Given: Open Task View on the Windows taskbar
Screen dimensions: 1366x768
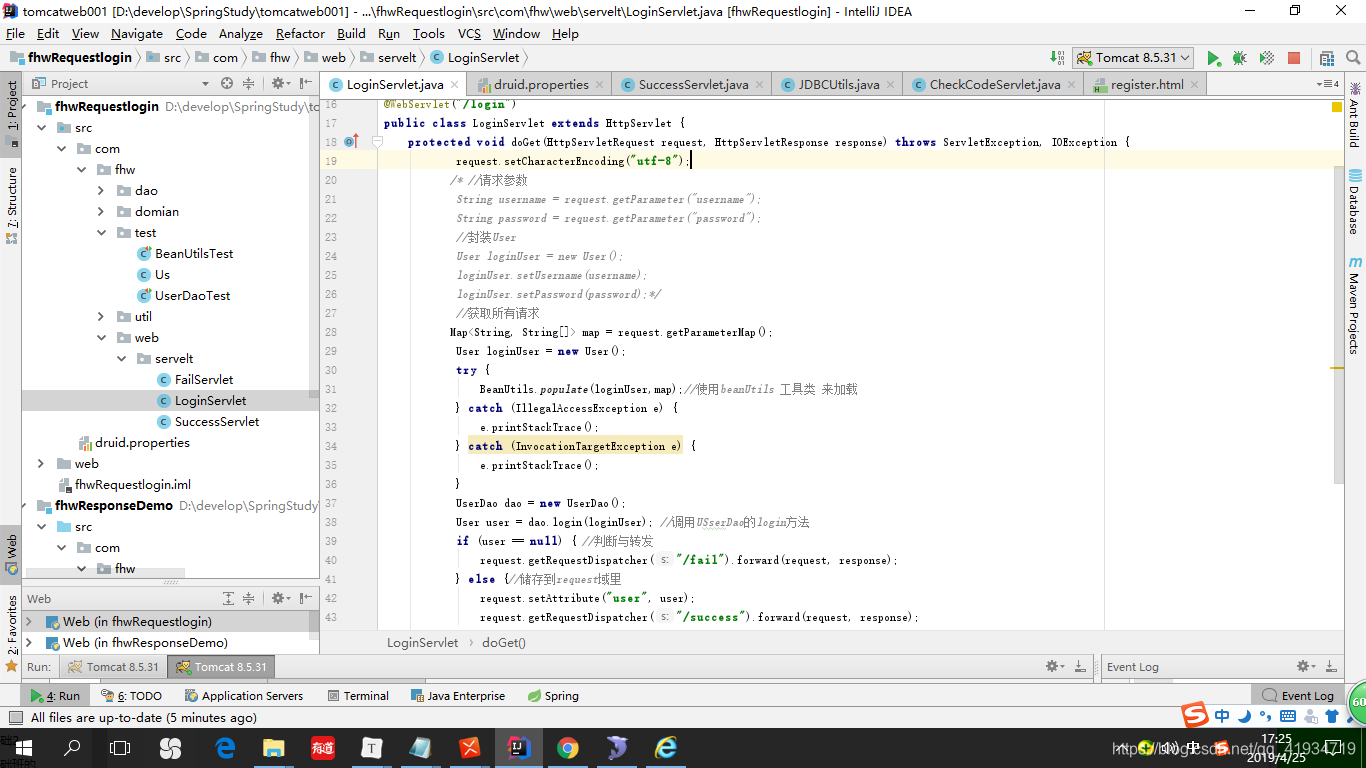Looking at the screenshot, I should (x=120, y=747).
